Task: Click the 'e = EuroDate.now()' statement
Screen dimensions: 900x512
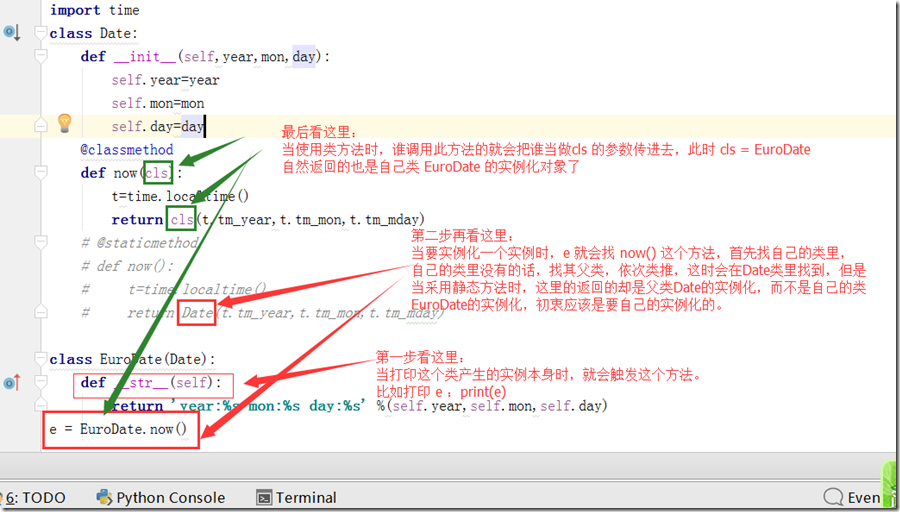Action: (118, 429)
